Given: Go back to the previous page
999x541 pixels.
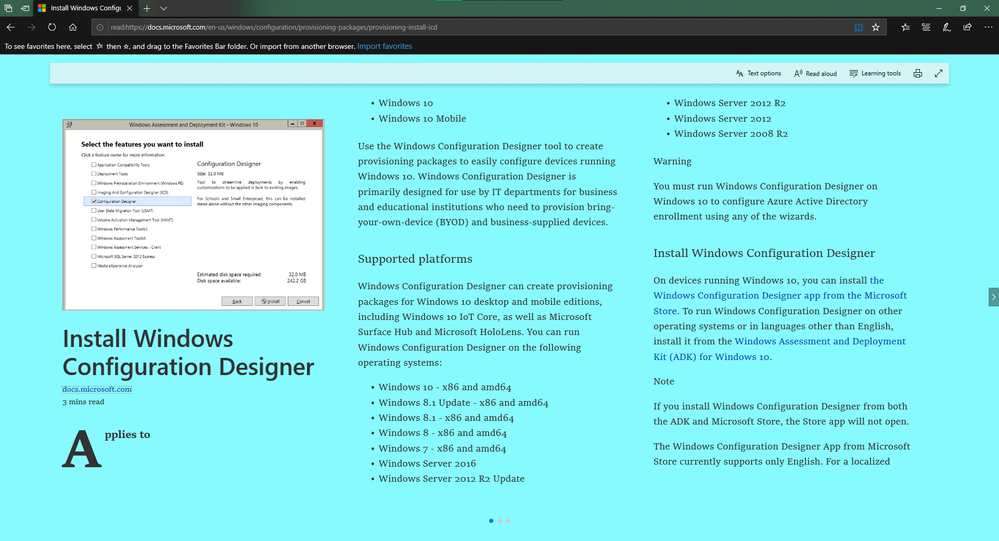Looking at the screenshot, I should click(10, 27).
